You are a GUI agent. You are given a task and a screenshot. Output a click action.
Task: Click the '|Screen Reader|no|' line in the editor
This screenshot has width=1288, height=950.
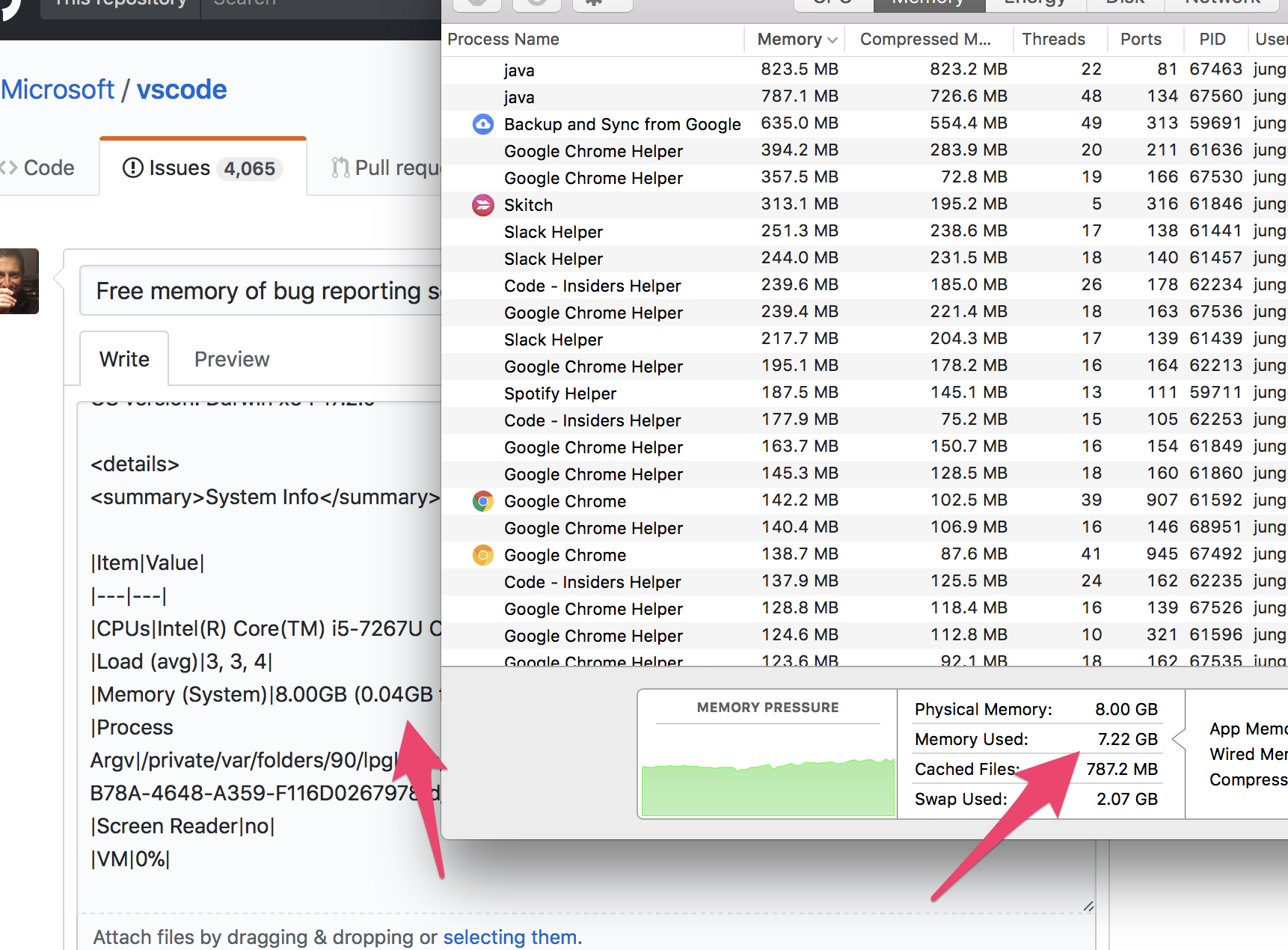183,826
